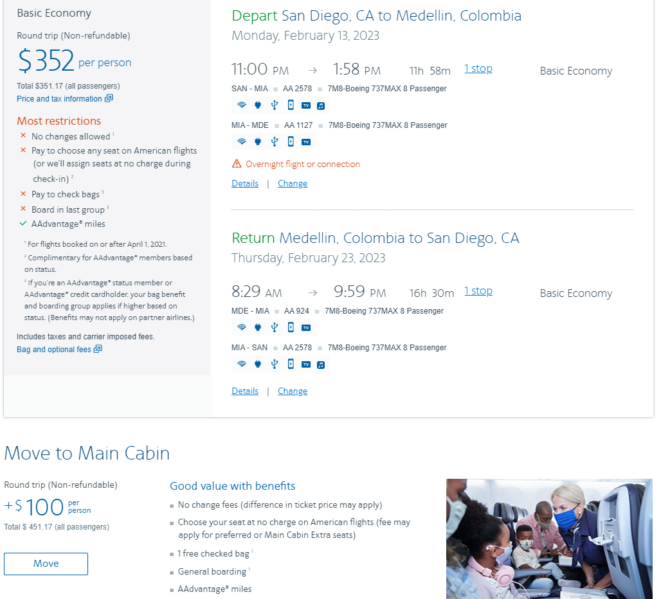Click the power outlet icon for AA 2578 departure
This screenshot has height=599, width=670.
(x=258, y=105)
